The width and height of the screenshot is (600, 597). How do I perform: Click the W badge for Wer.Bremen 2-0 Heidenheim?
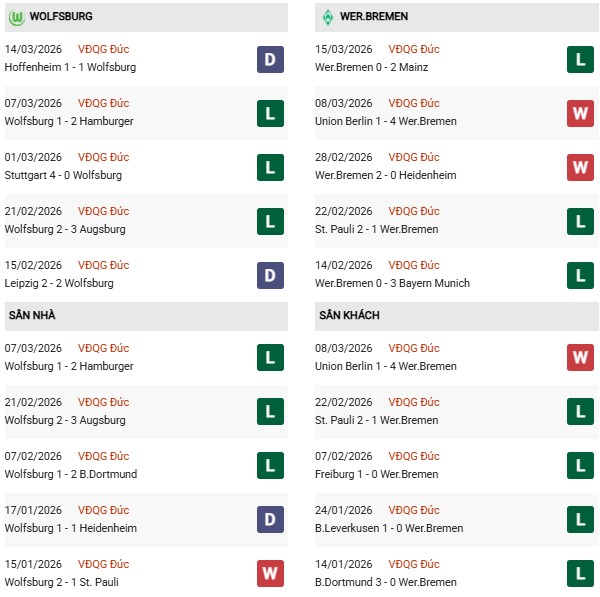point(580,167)
